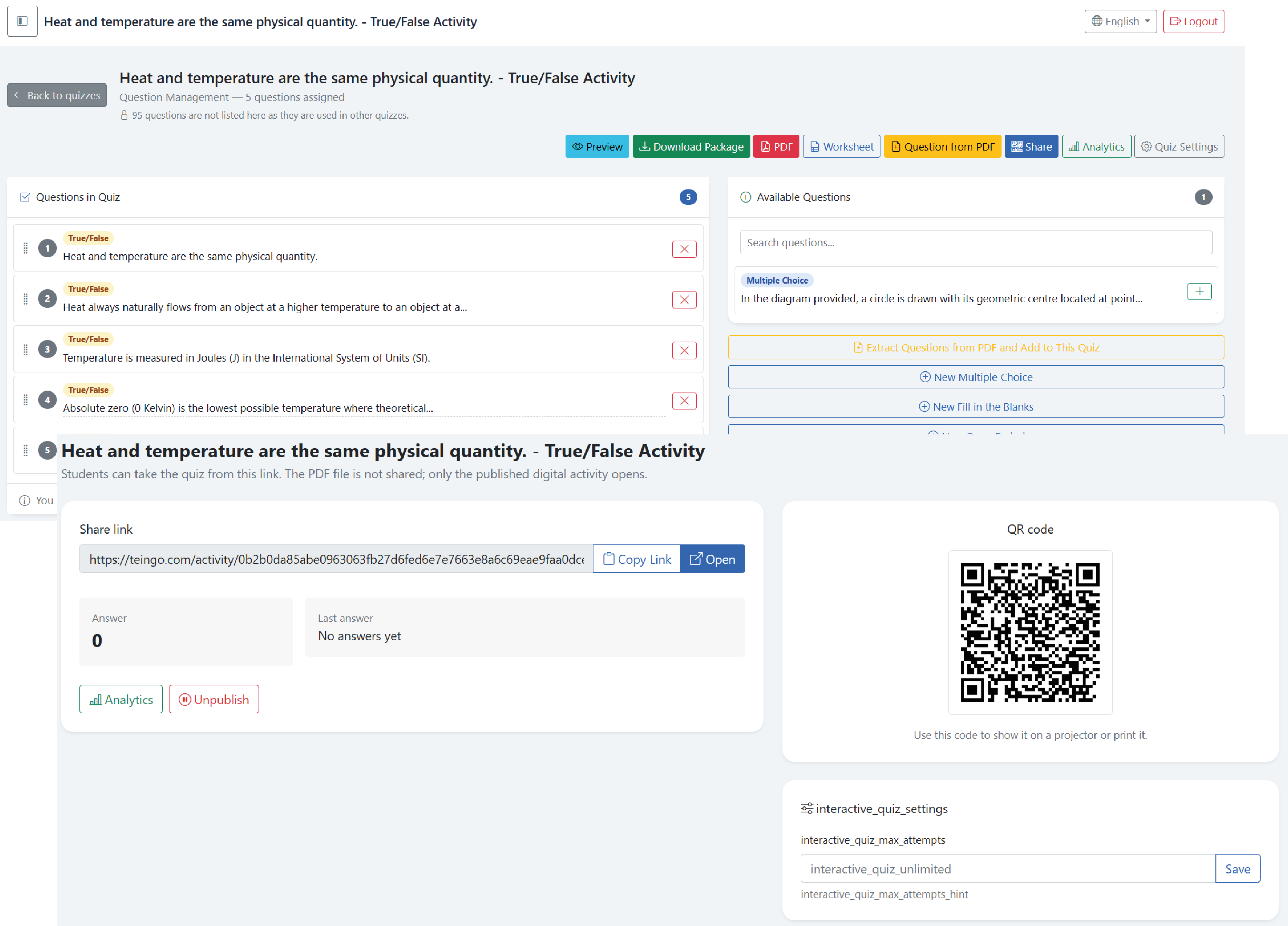This screenshot has height=926, width=1288.
Task: Click 'No answers yet' text
Action: 359,636
